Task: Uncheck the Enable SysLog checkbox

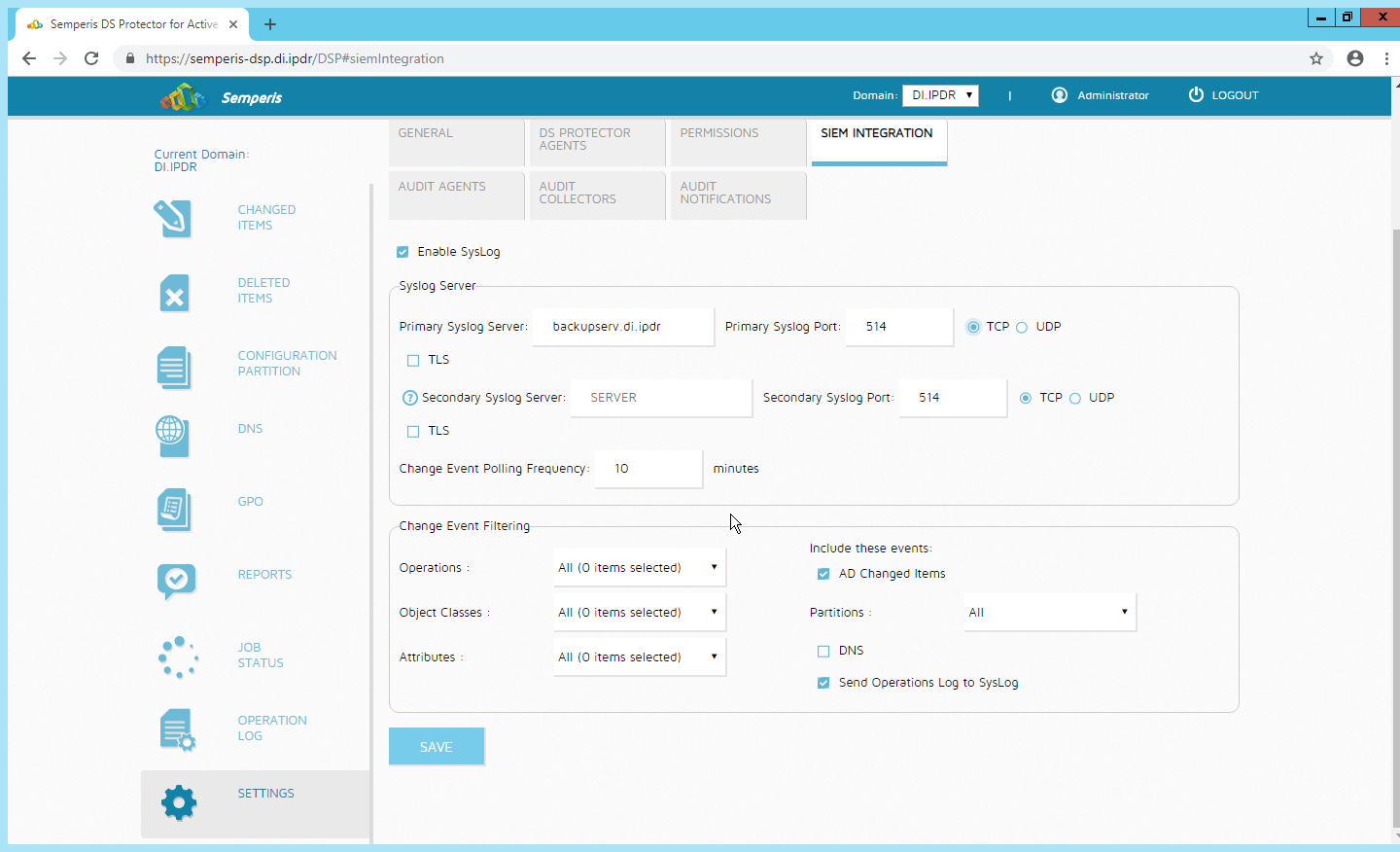Action: 402,252
